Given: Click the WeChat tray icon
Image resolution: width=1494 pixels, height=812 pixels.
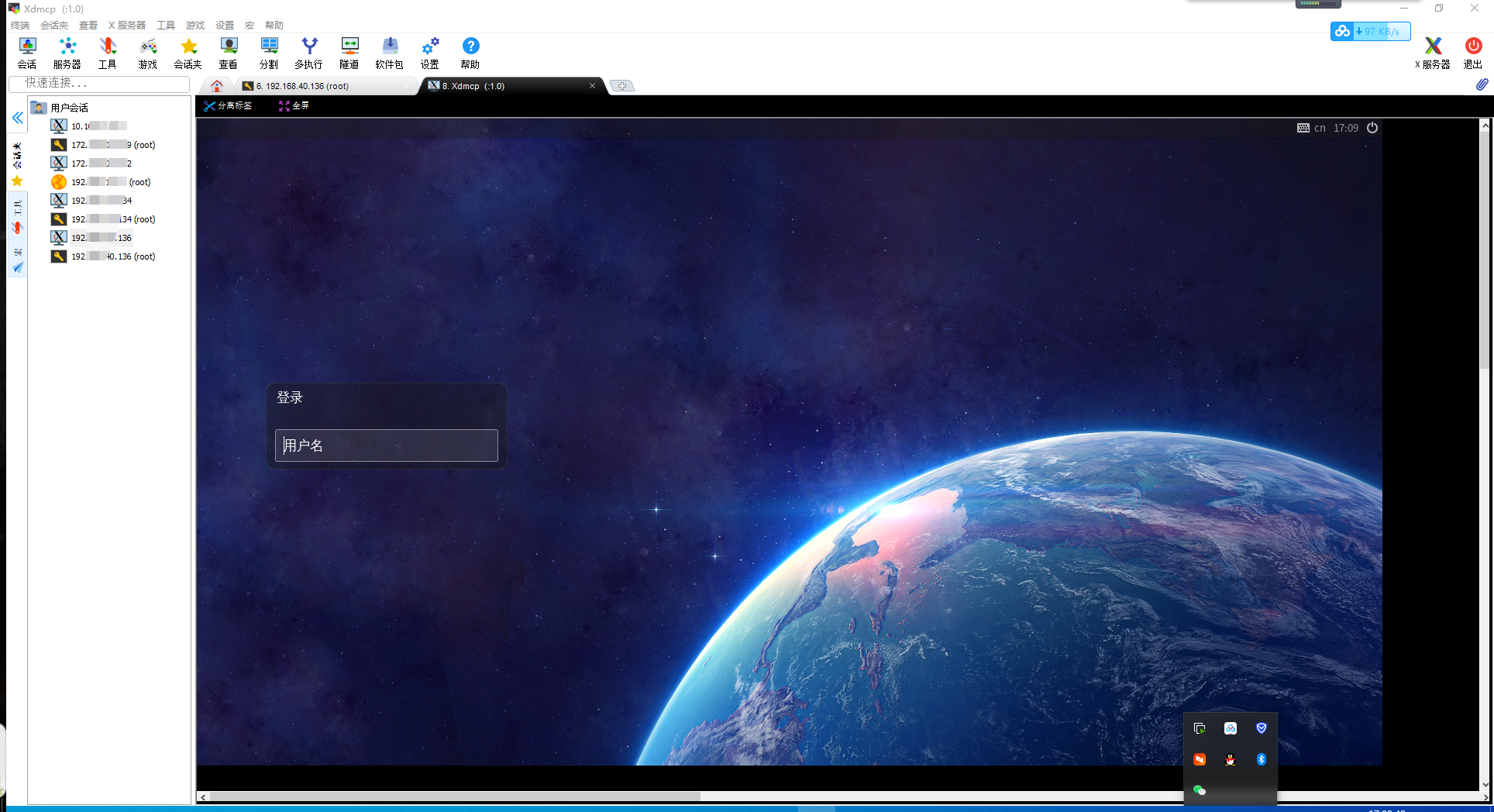Looking at the screenshot, I should pos(1200,790).
